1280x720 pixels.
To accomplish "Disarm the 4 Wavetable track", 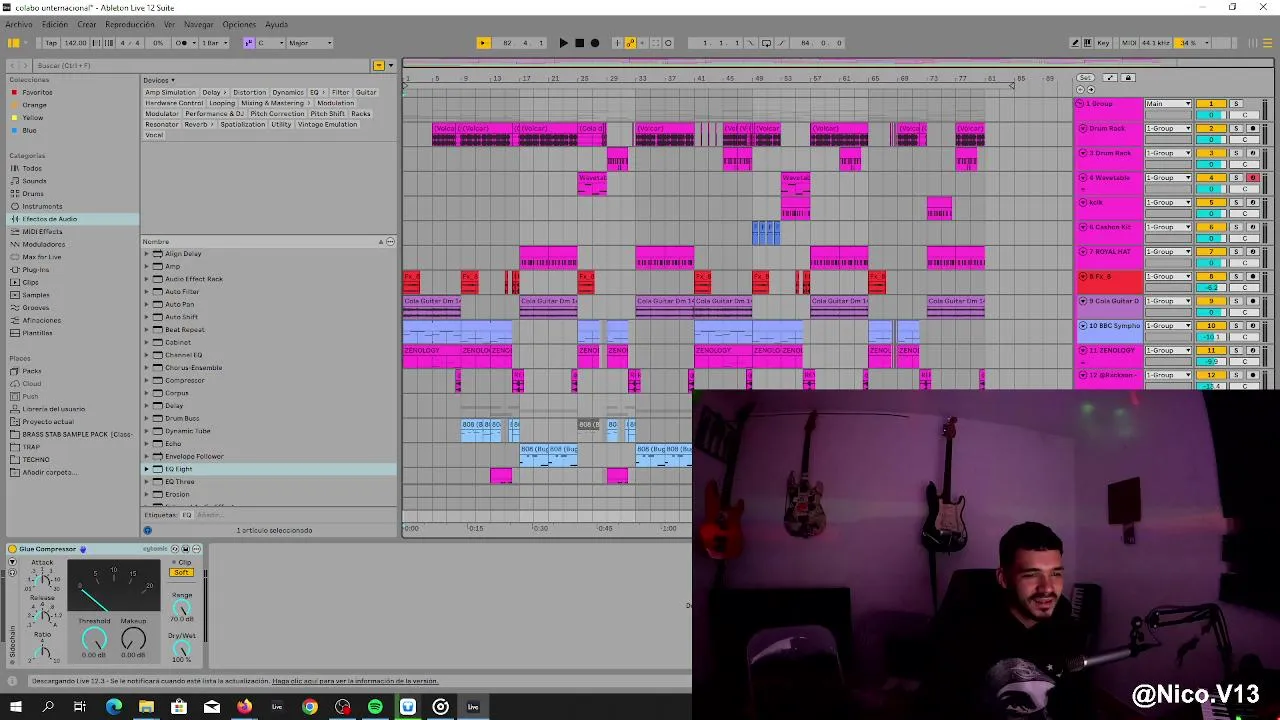I will (1252, 178).
